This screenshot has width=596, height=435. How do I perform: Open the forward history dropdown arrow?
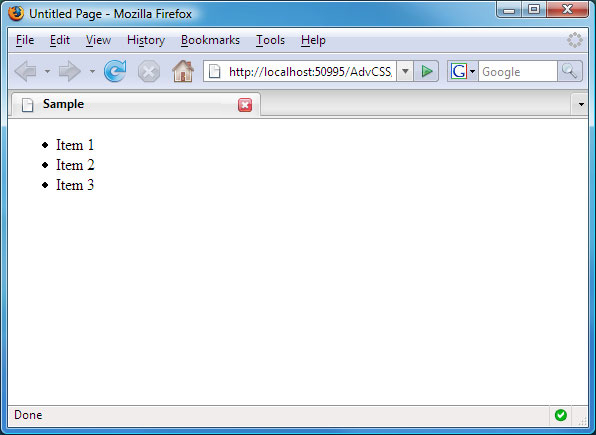point(92,71)
